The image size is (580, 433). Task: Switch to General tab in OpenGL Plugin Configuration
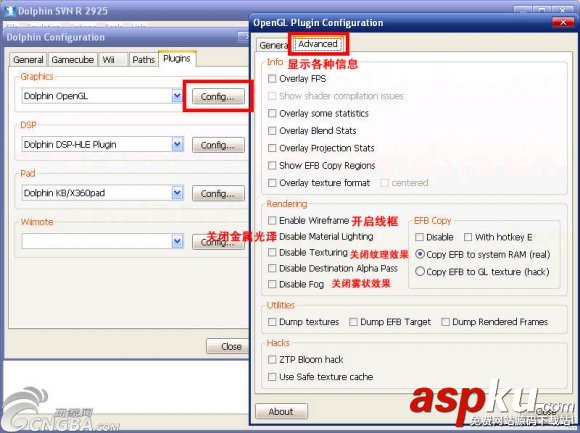pyautogui.click(x=273, y=45)
